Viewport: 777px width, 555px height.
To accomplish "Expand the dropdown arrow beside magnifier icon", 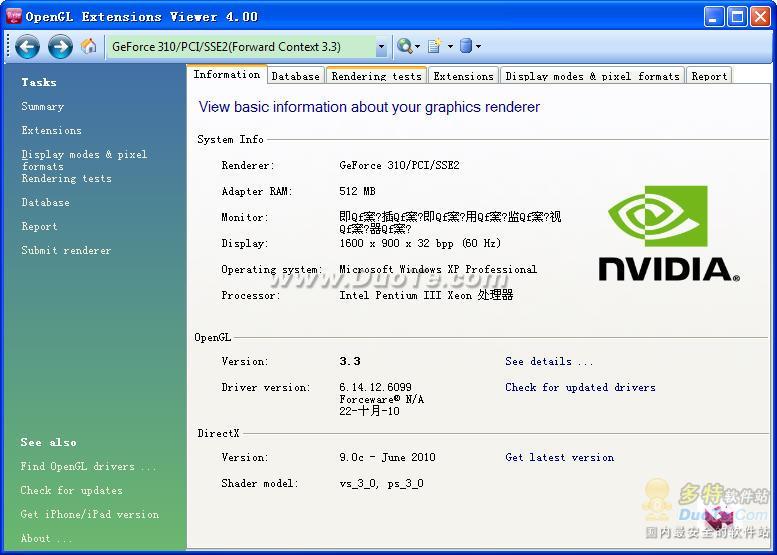I will click(417, 47).
